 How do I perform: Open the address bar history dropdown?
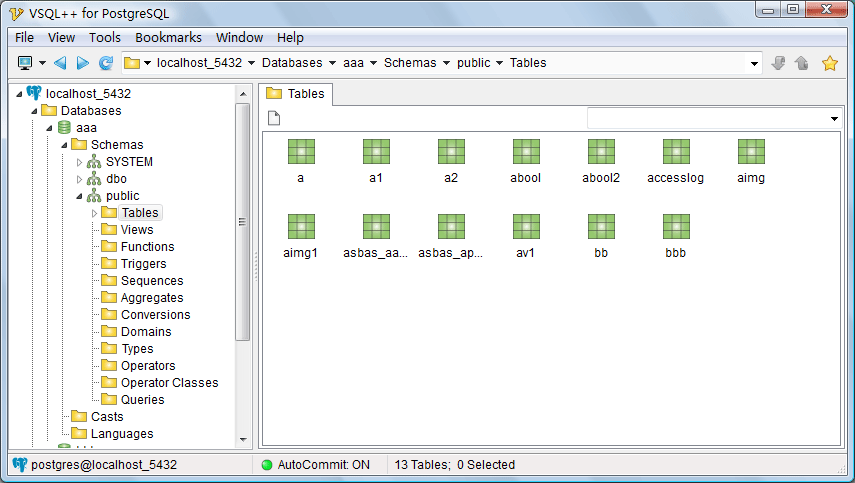(755, 63)
